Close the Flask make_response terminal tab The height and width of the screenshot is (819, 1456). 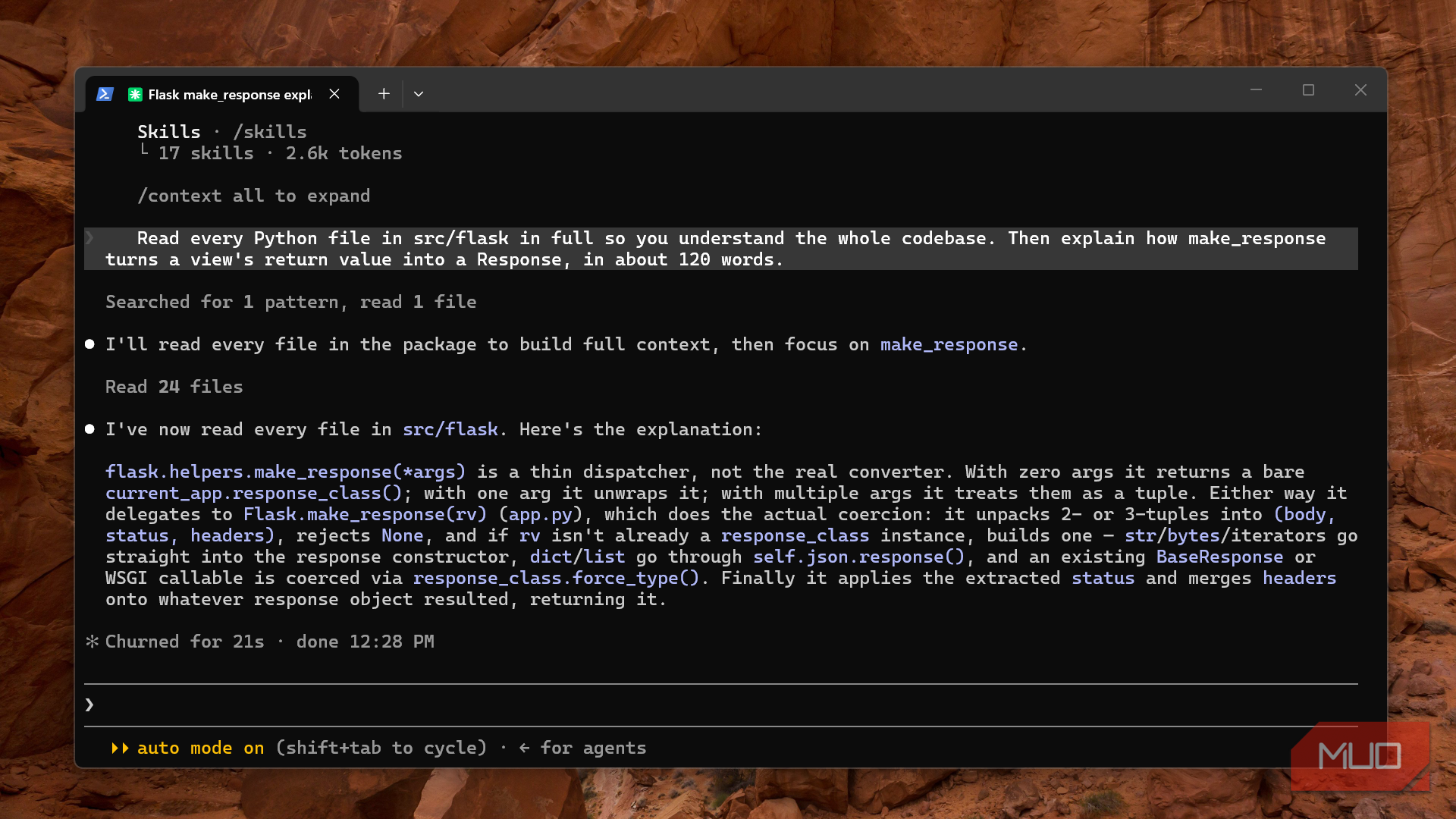coord(334,94)
